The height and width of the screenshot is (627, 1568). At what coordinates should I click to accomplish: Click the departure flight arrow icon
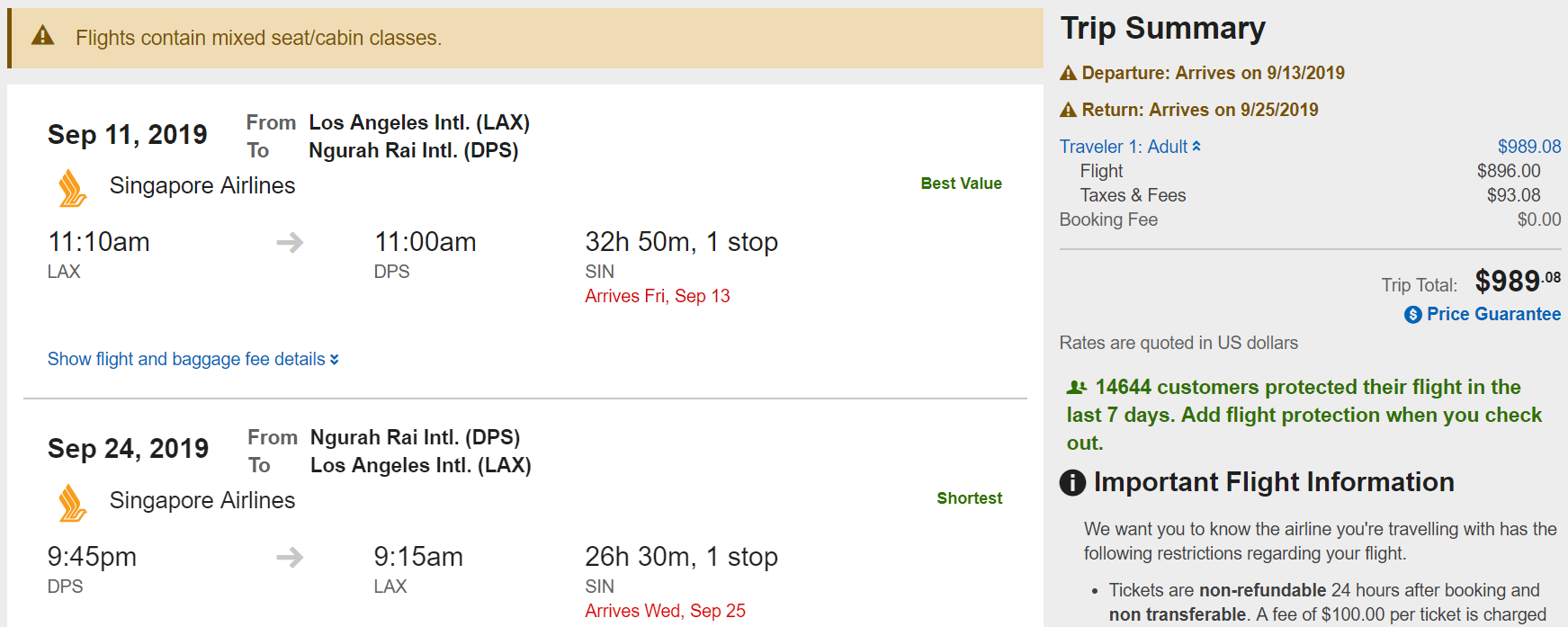290,242
